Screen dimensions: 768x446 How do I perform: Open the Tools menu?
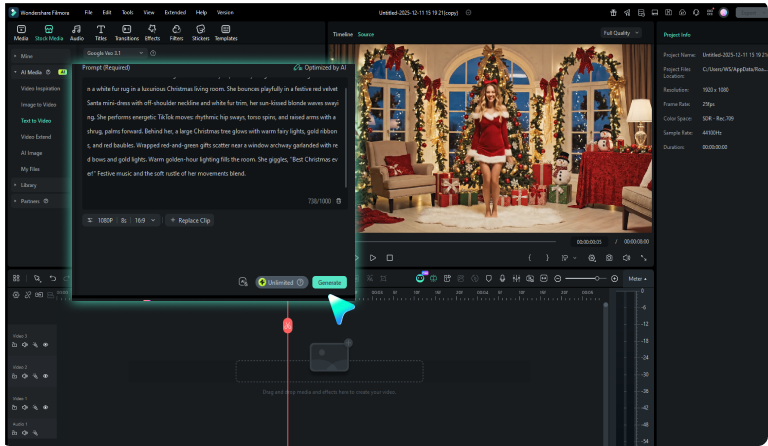tap(127, 12)
